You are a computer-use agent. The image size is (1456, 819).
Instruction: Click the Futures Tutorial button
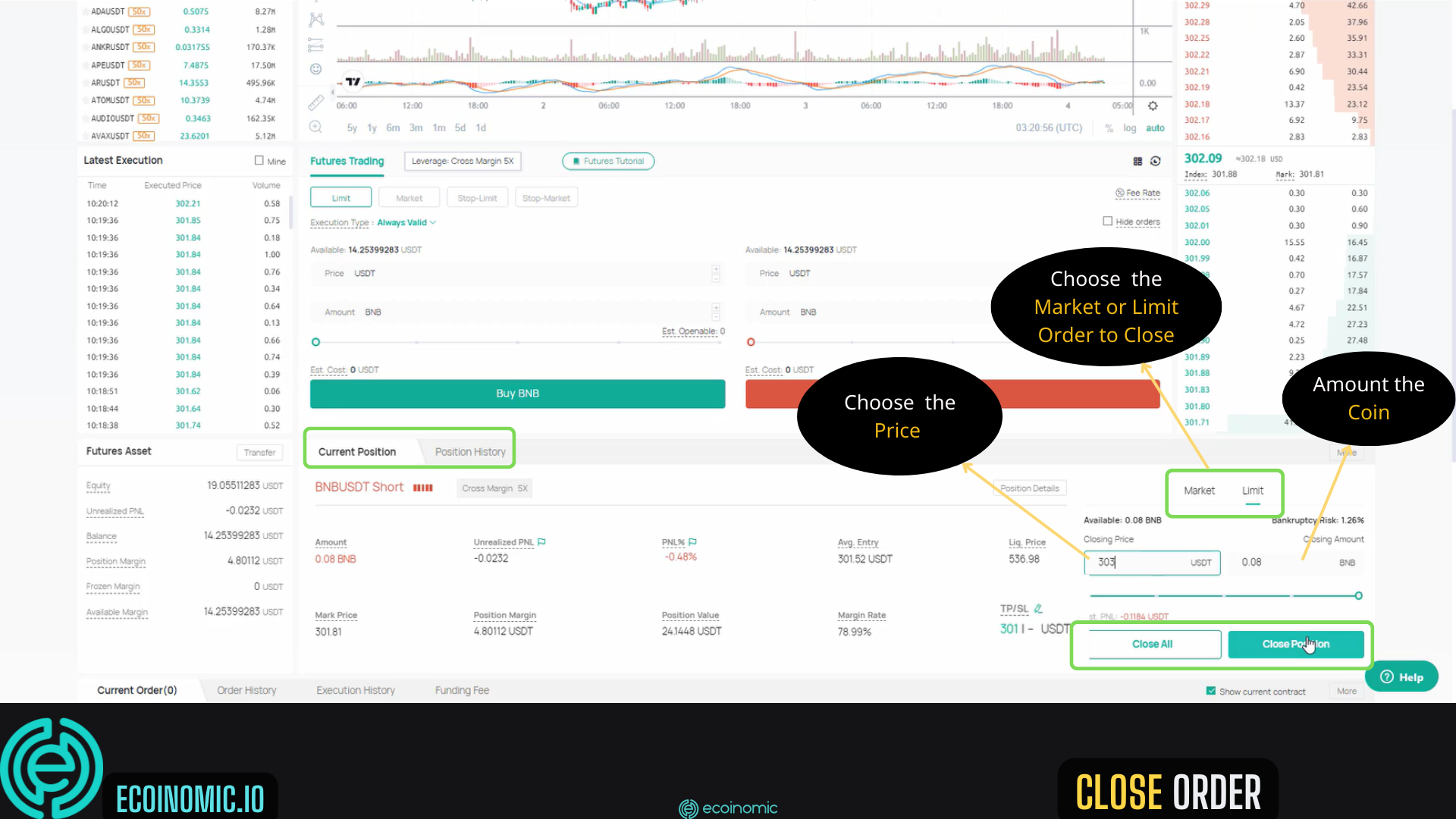click(x=609, y=161)
